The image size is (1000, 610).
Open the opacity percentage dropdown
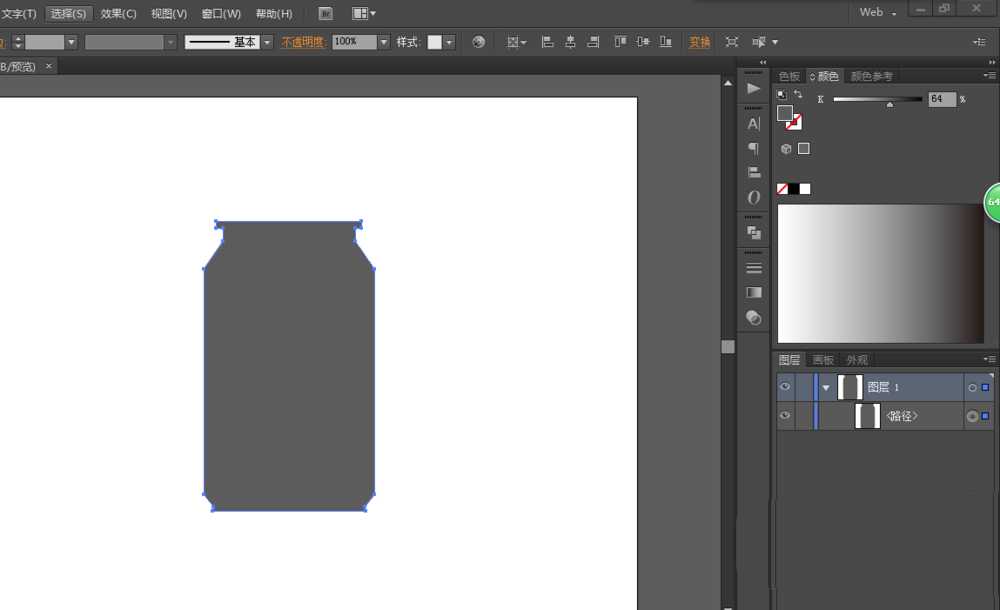(383, 42)
